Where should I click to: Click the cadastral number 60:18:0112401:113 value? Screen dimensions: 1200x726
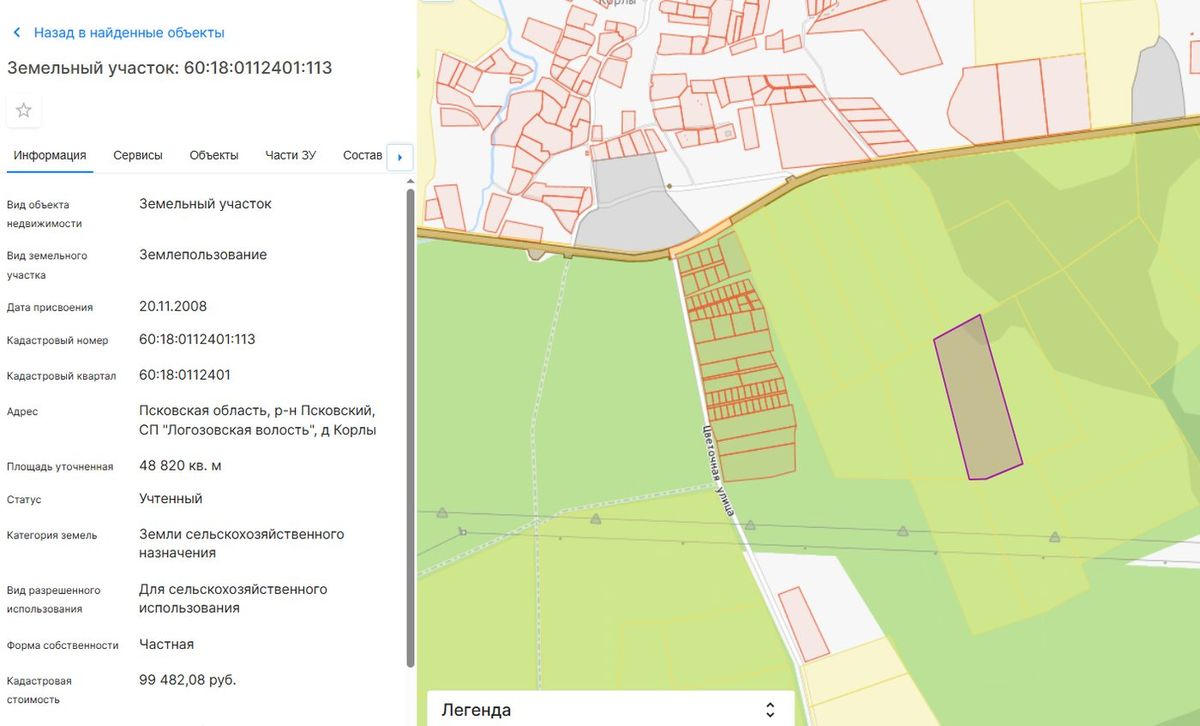click(197, 339)
